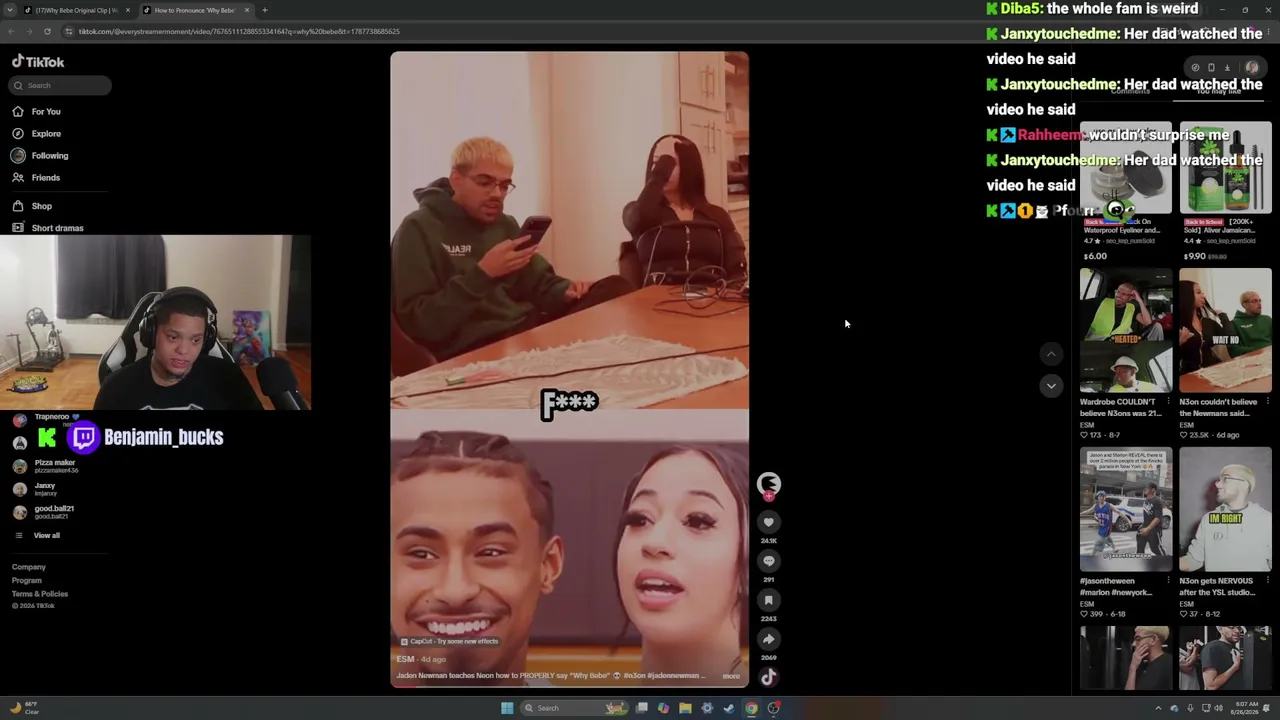This screenshot has width=1280, height=720.
Task: Open File Explorer from the taskbar
Action: click(685, 708)
